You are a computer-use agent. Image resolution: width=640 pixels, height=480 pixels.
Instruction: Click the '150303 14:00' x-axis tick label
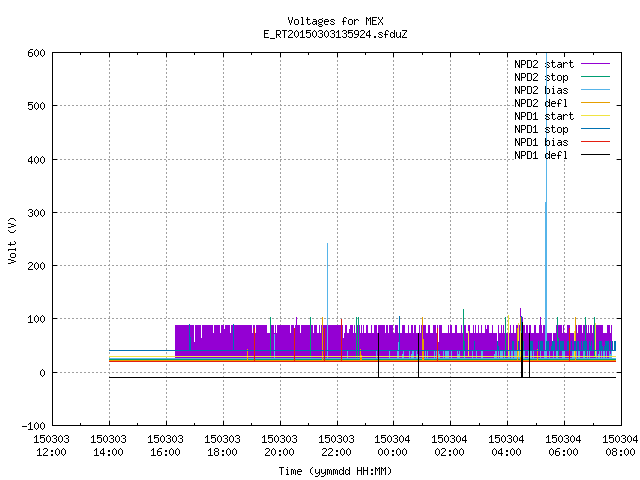click(109, 445)
